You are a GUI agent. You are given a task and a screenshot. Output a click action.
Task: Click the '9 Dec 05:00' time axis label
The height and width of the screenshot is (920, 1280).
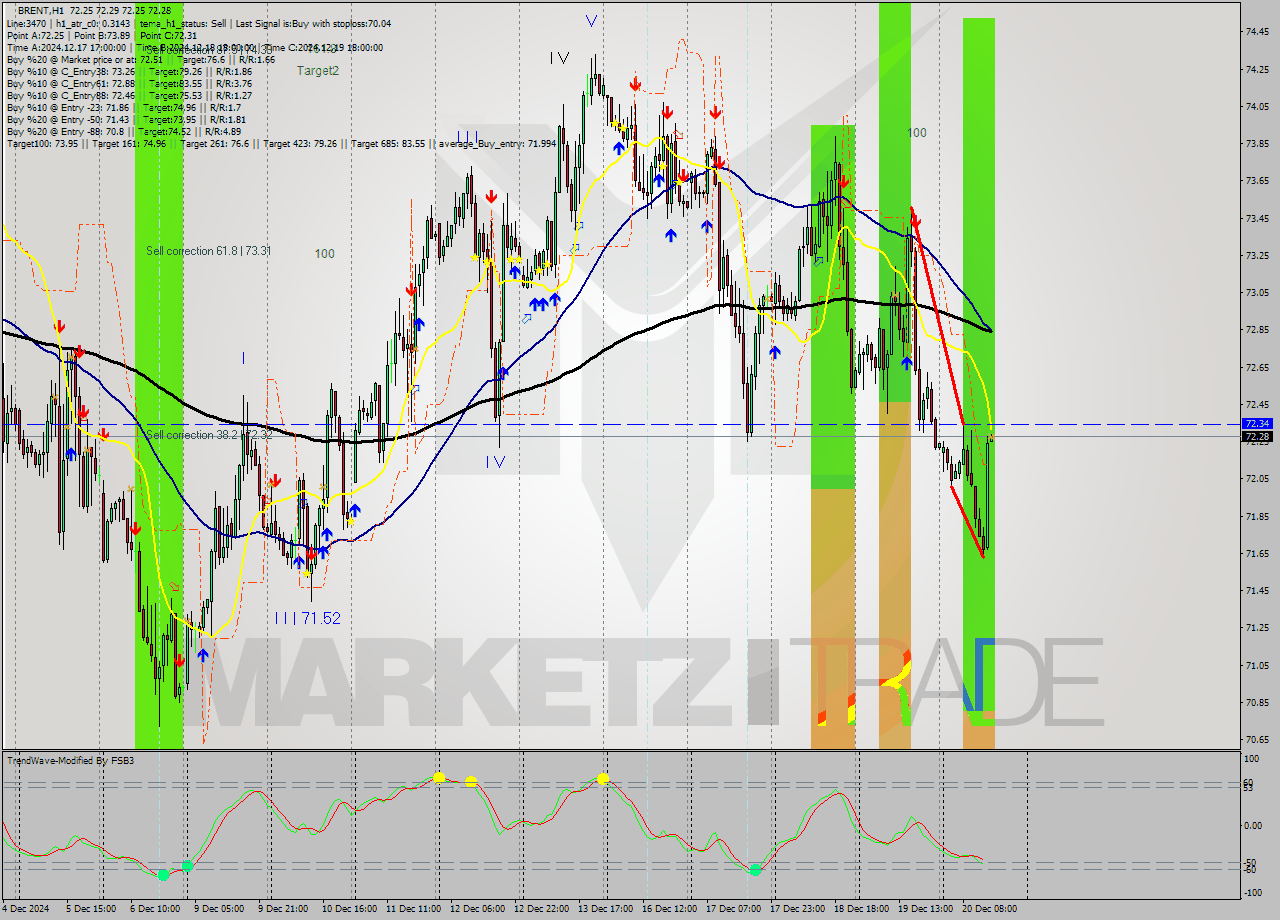(219, 909)
